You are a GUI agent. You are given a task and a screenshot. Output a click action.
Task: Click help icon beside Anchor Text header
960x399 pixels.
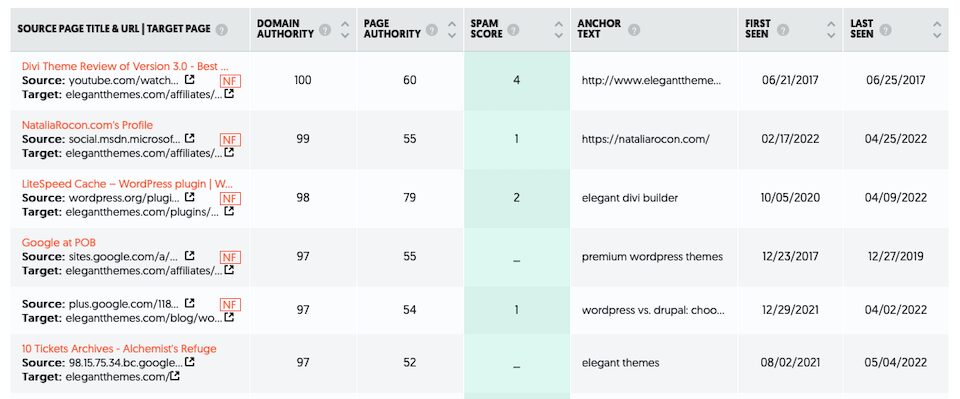634,29
